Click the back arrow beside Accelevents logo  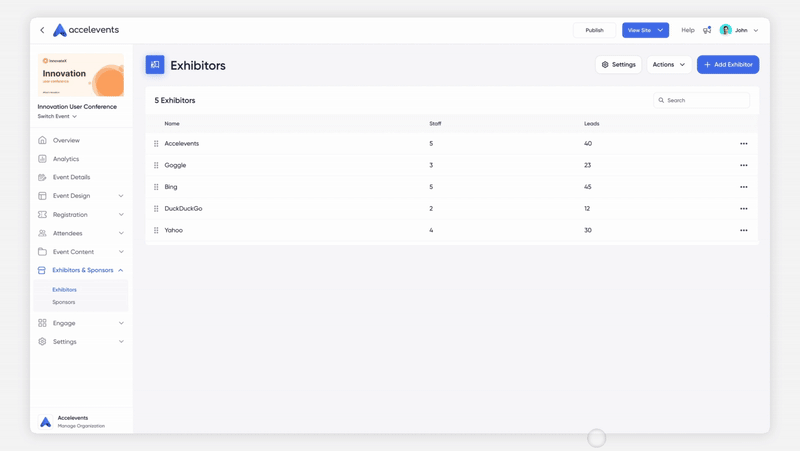click(42, 30)
